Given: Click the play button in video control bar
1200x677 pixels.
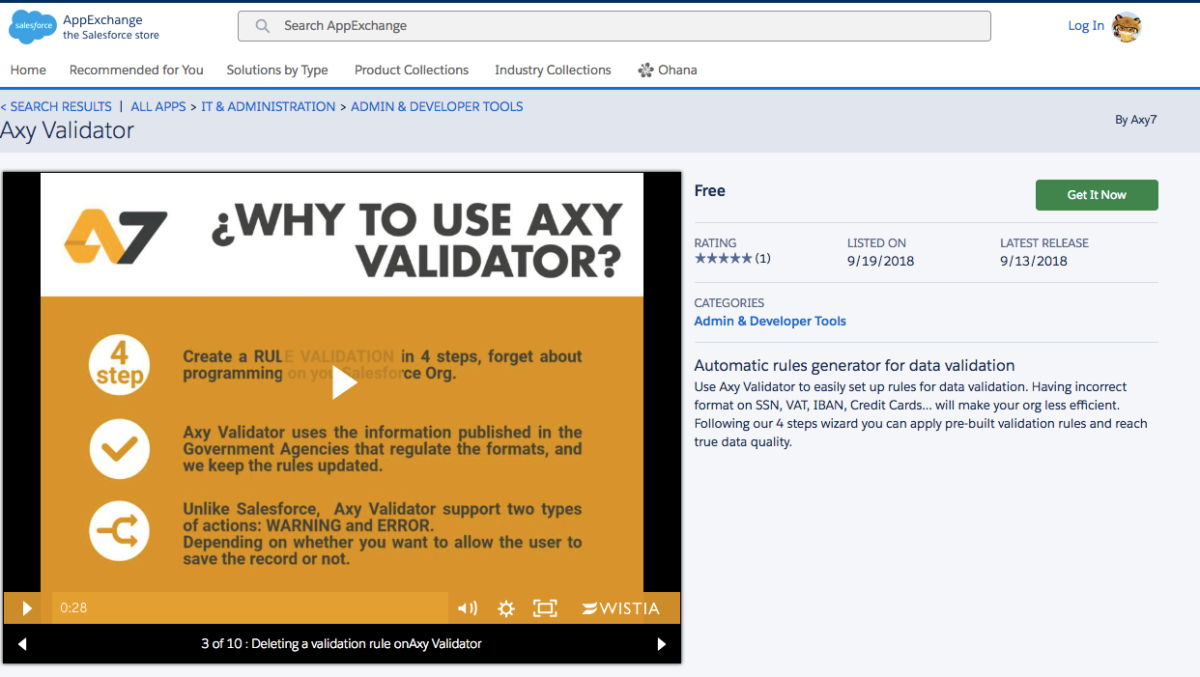Looking at the screenshot, I should (x=27, y=608).
